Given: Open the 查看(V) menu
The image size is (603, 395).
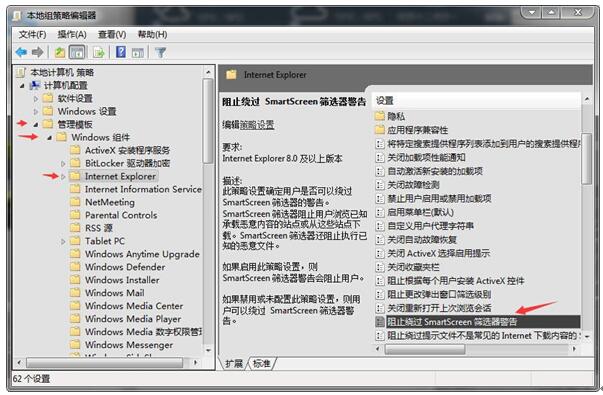Looking at the screenshot, I should (x=112, y=35).
